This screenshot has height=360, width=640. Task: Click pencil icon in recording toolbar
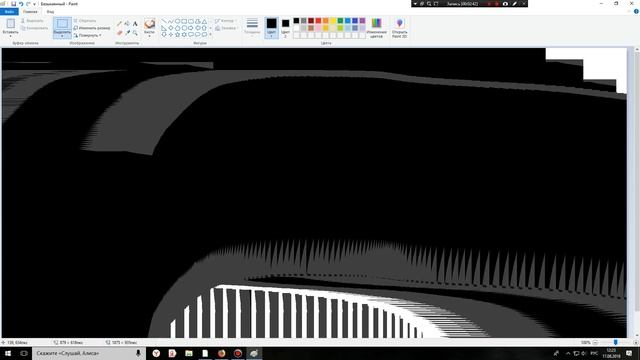515,4
